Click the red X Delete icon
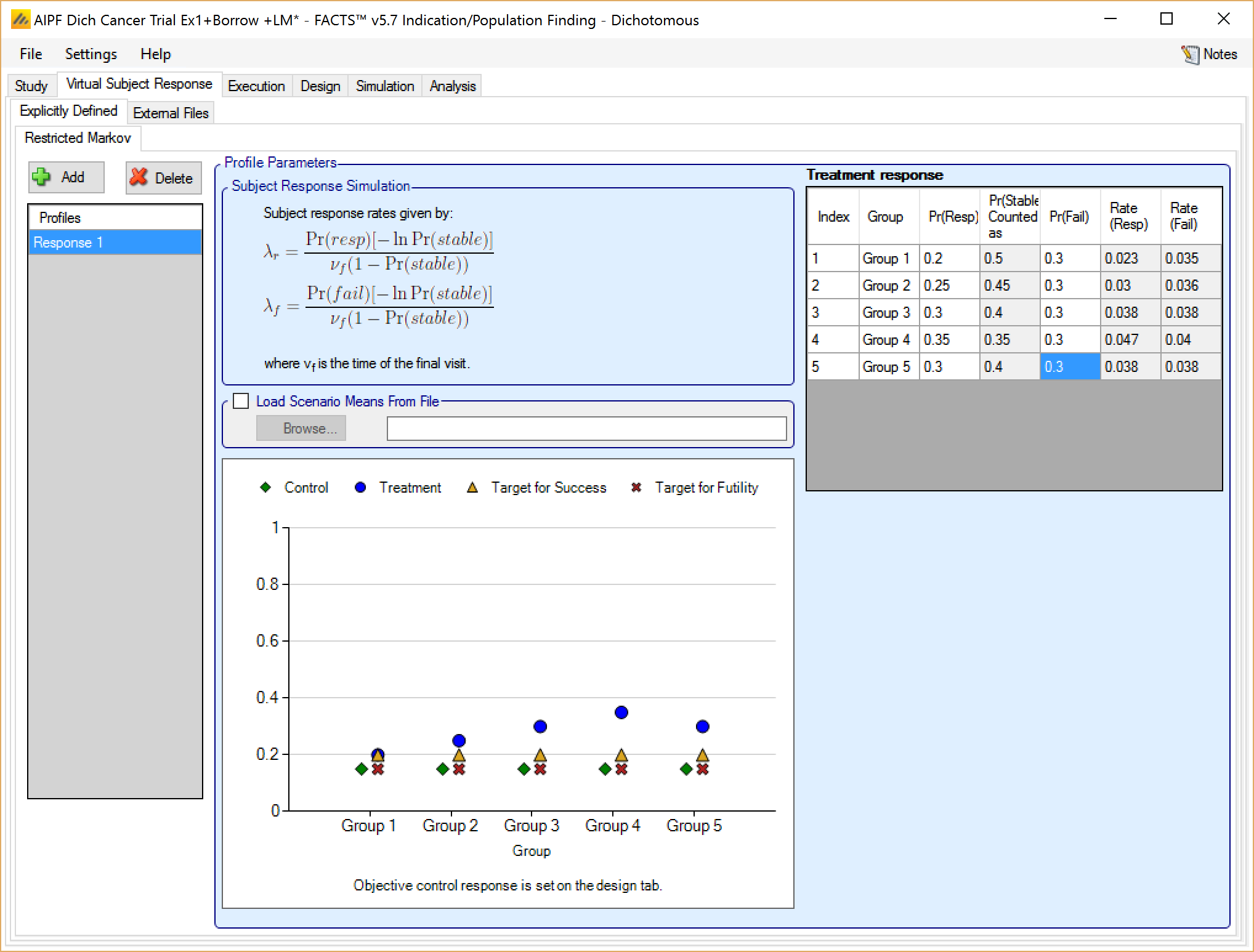This screenshot has height=952, width=1254. pyautogui.click(x=139, y=177)
